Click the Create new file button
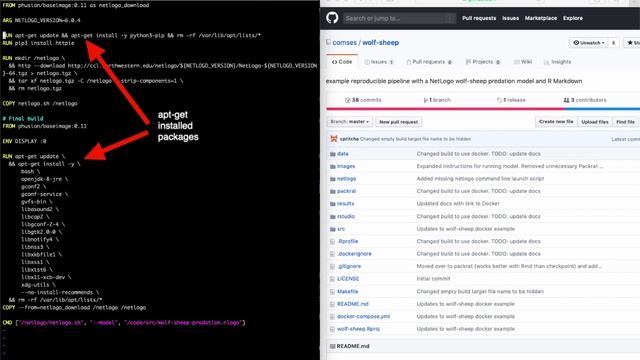 point(556,122)
